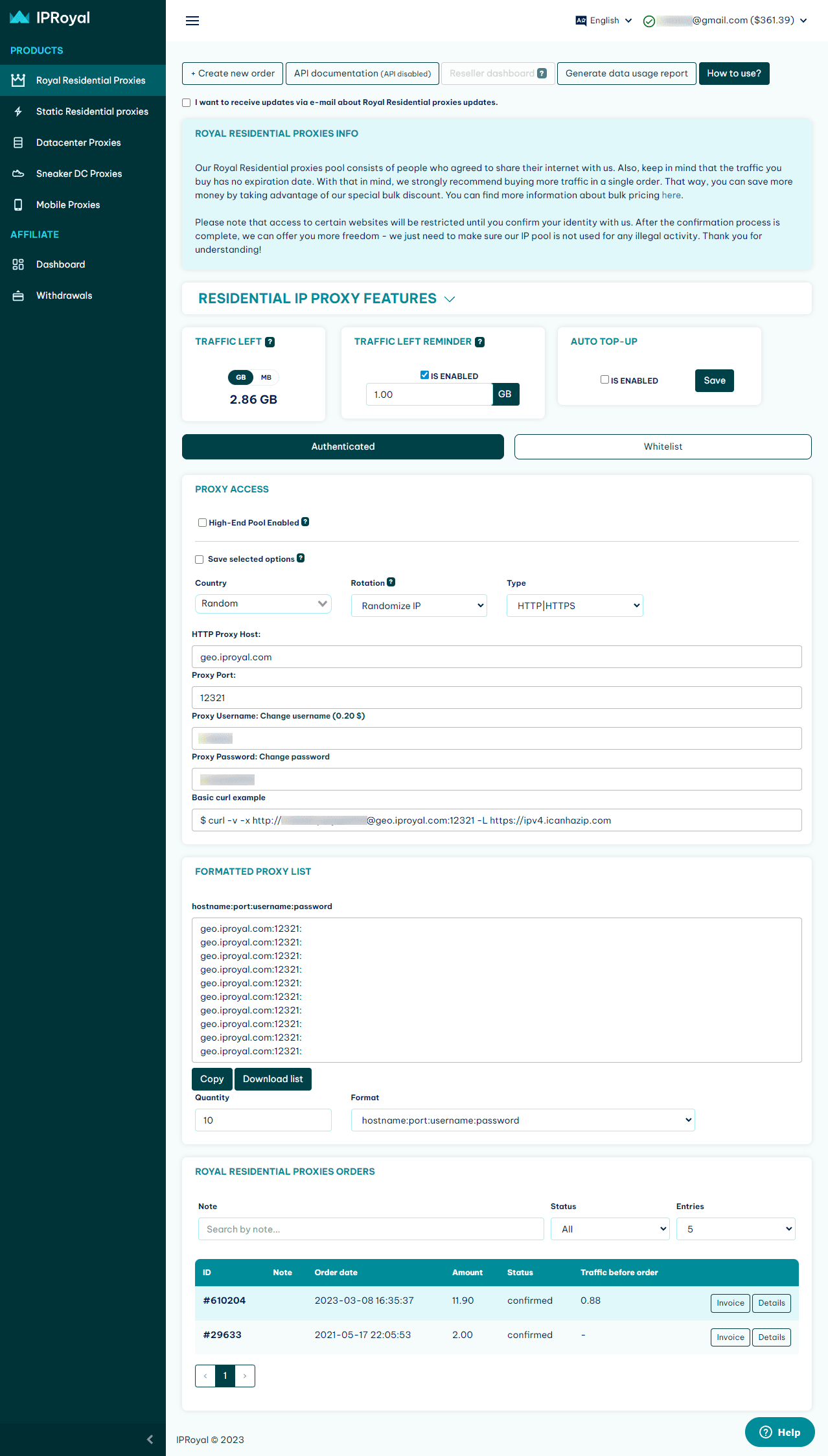828x1456 pixels.
Task: Click the Sneaker DC Proxies shoe icon
Action: point(18,174)
